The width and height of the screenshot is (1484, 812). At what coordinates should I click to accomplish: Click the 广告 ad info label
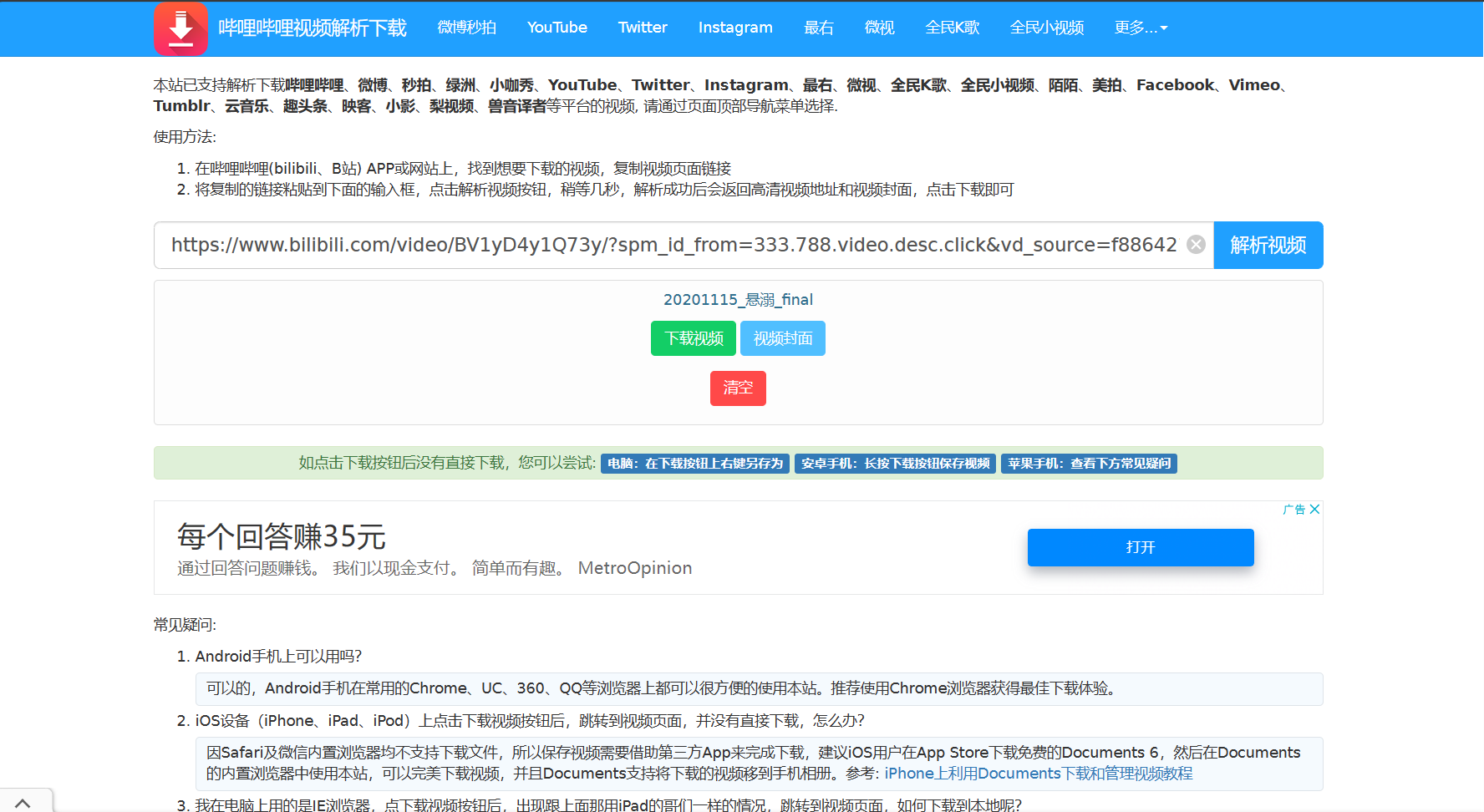point(1294,510)
